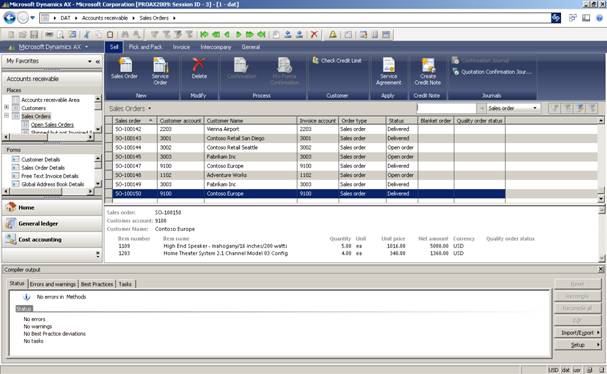Open Sales Order Details form
This screenshot has height=374, width=607.
click(x=43, y=168)
